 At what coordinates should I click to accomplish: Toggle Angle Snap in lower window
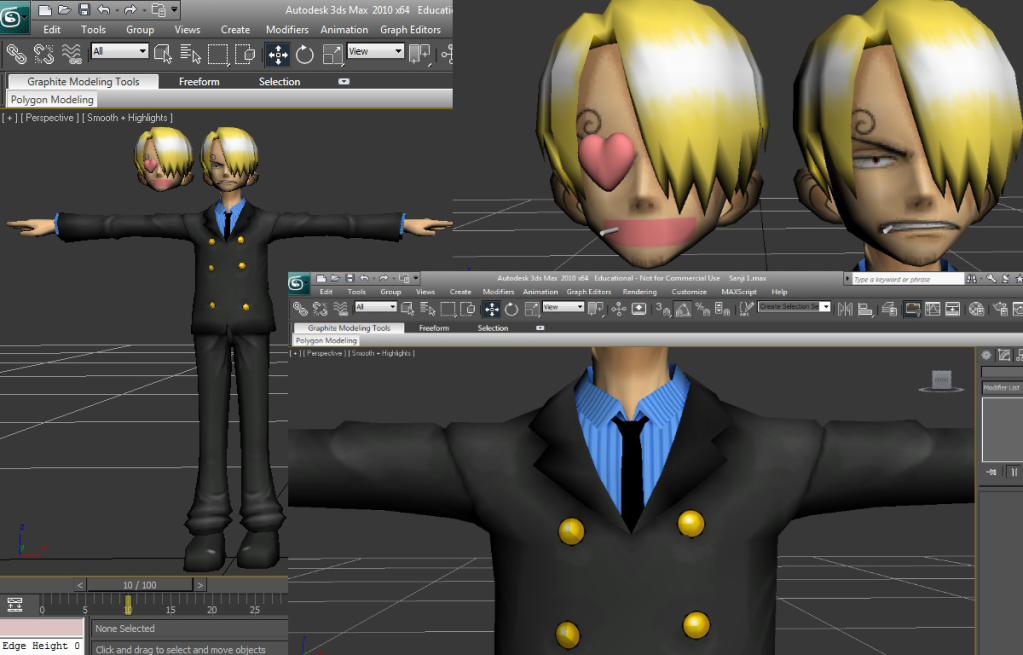(x=683, y=309)
